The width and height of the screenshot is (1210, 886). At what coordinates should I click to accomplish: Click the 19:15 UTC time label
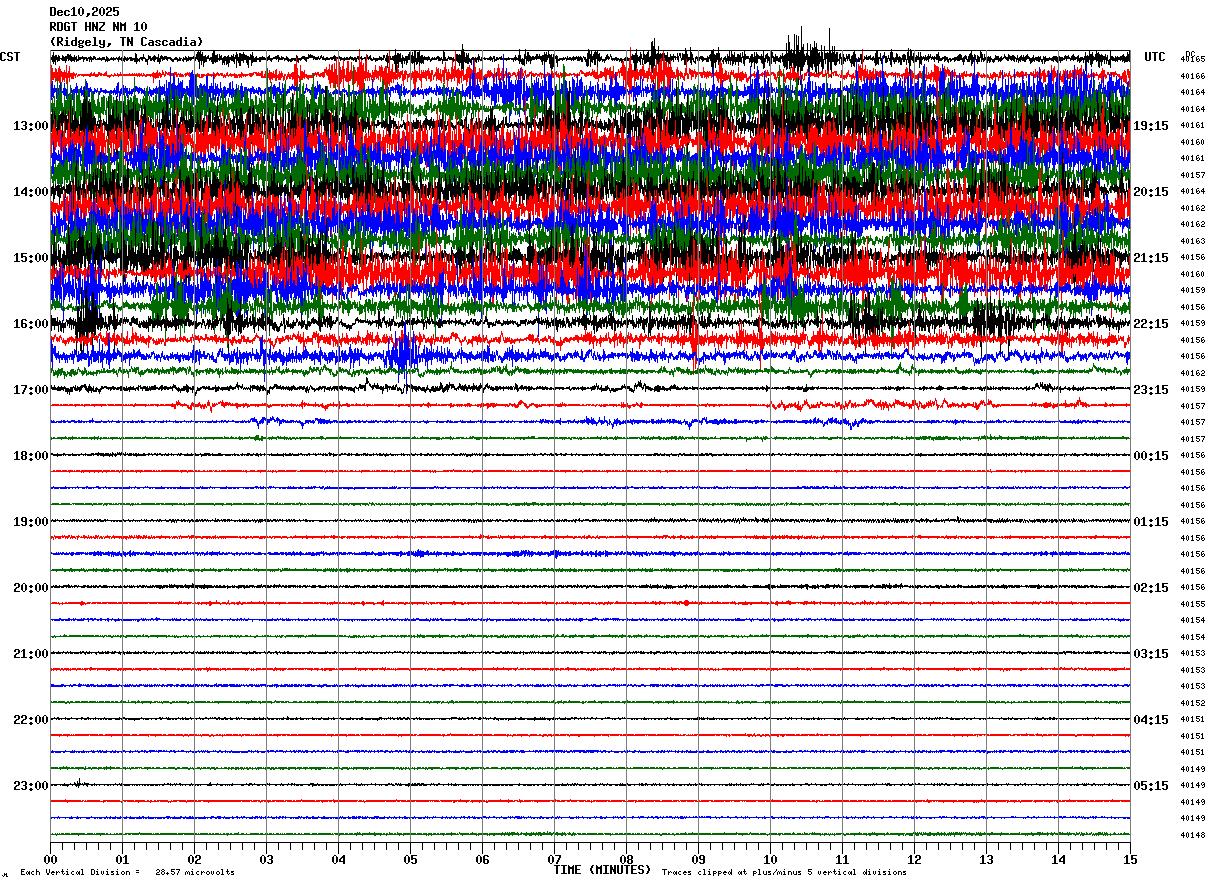[1151, 126]
